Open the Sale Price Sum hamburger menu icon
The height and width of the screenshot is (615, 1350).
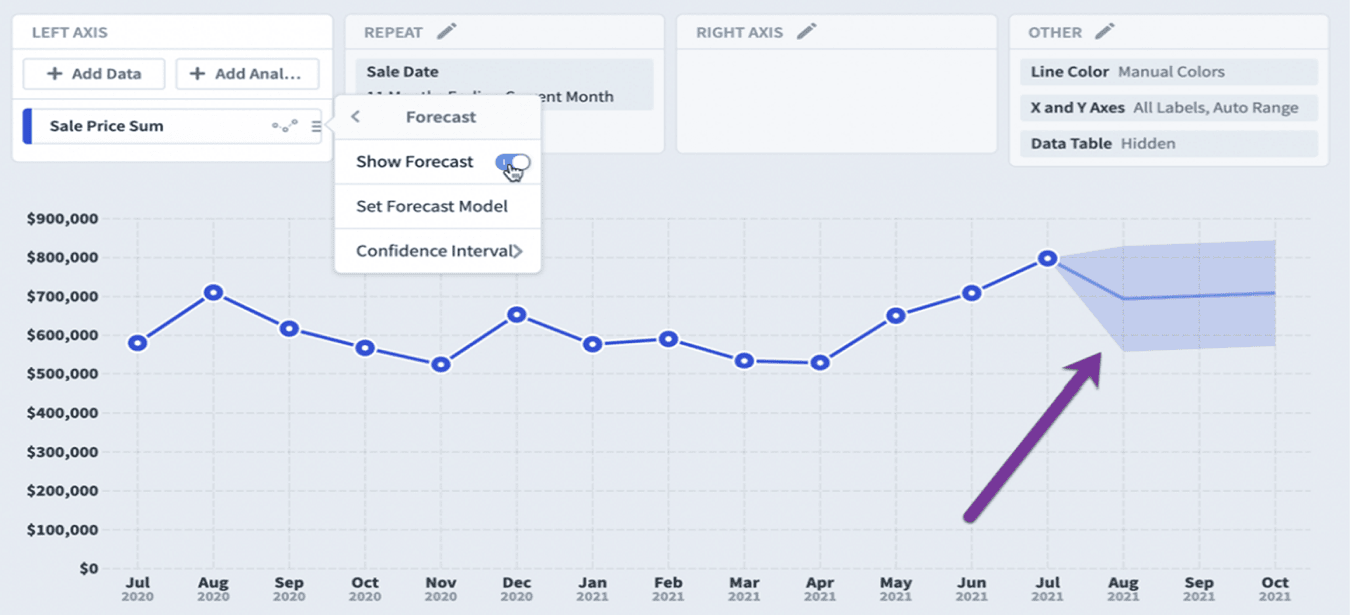pyautogui.click(x=316, y=126)
